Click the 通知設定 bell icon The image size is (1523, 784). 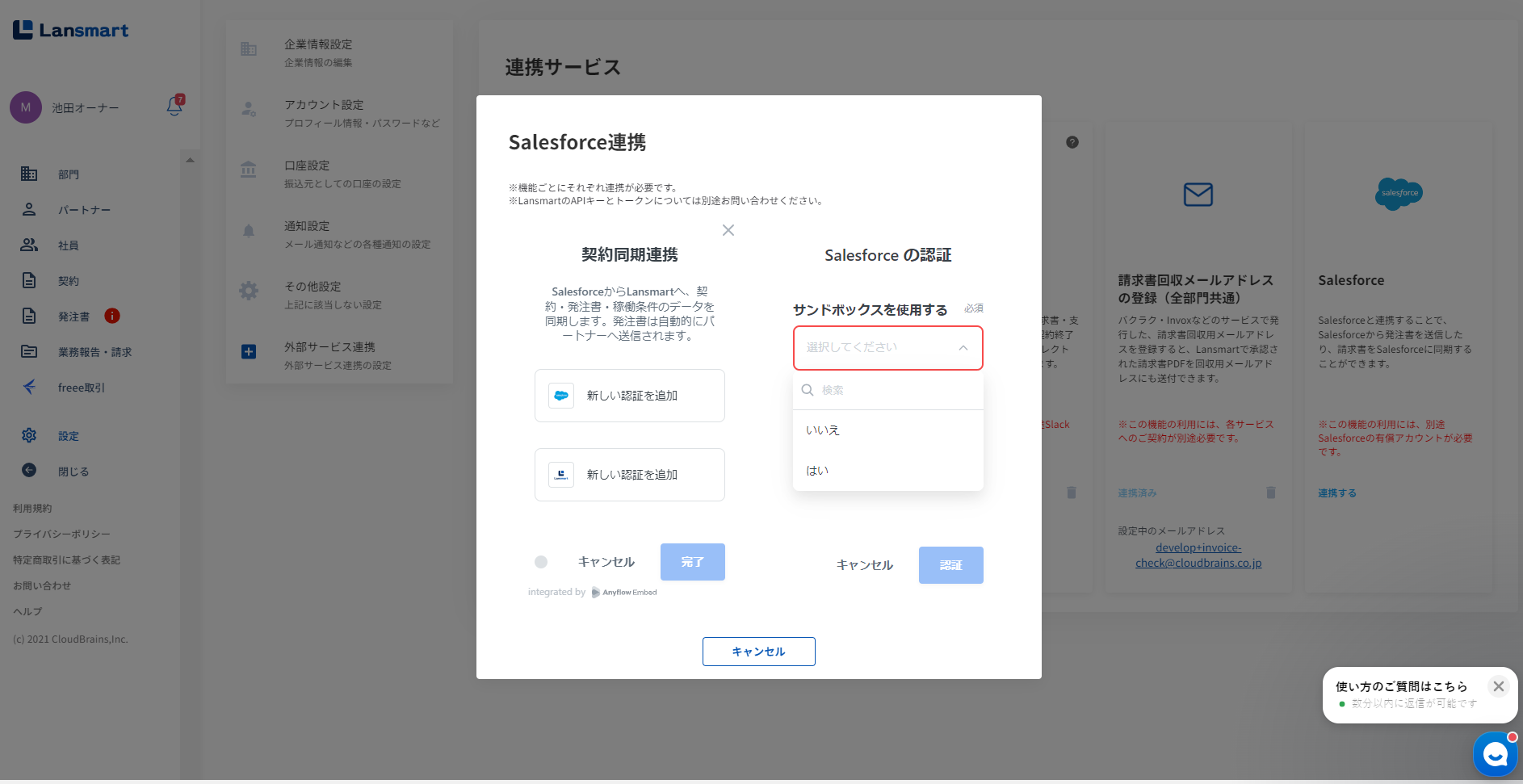tap(249, 231)
